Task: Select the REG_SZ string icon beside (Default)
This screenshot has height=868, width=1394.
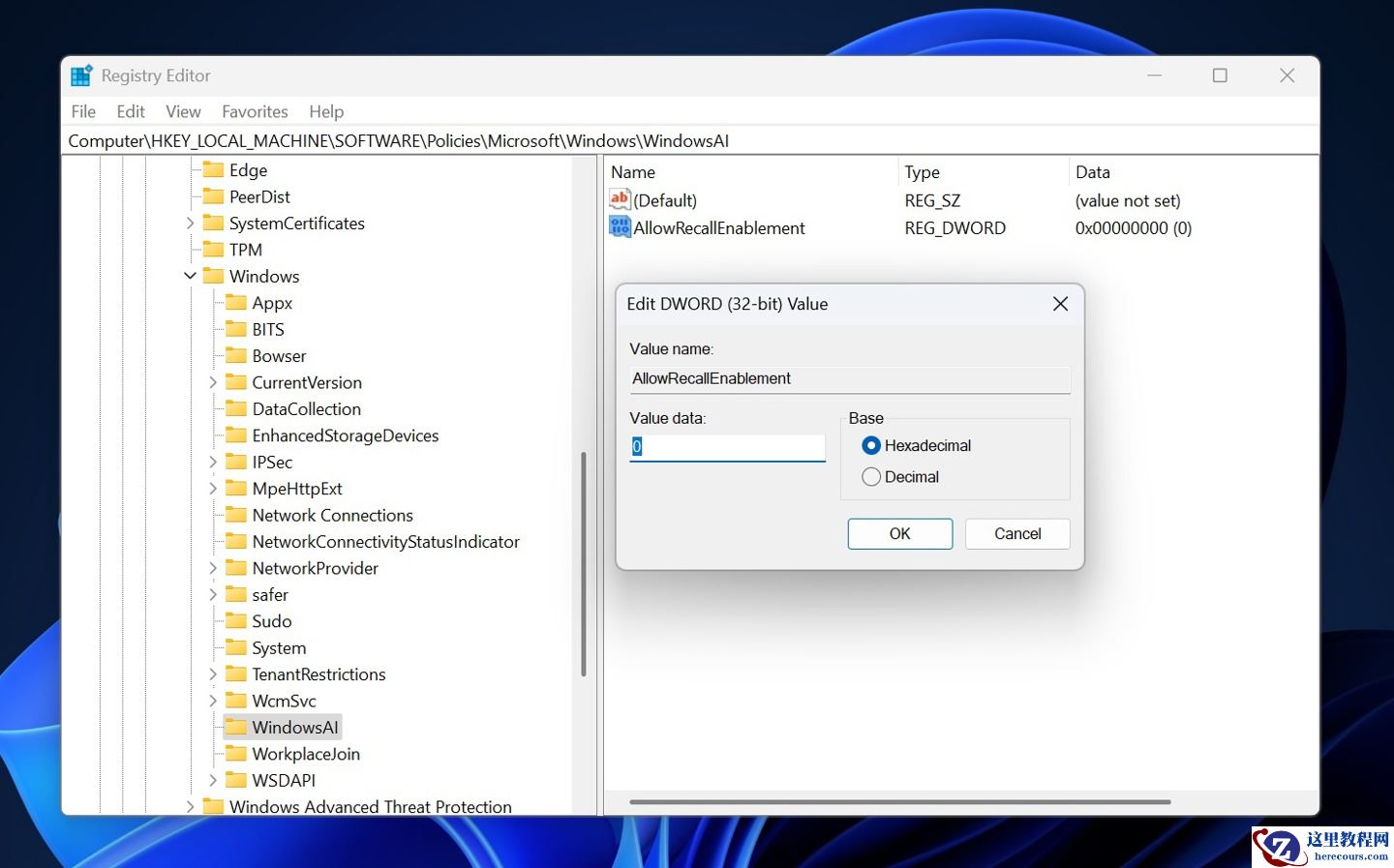Action: 621,200
